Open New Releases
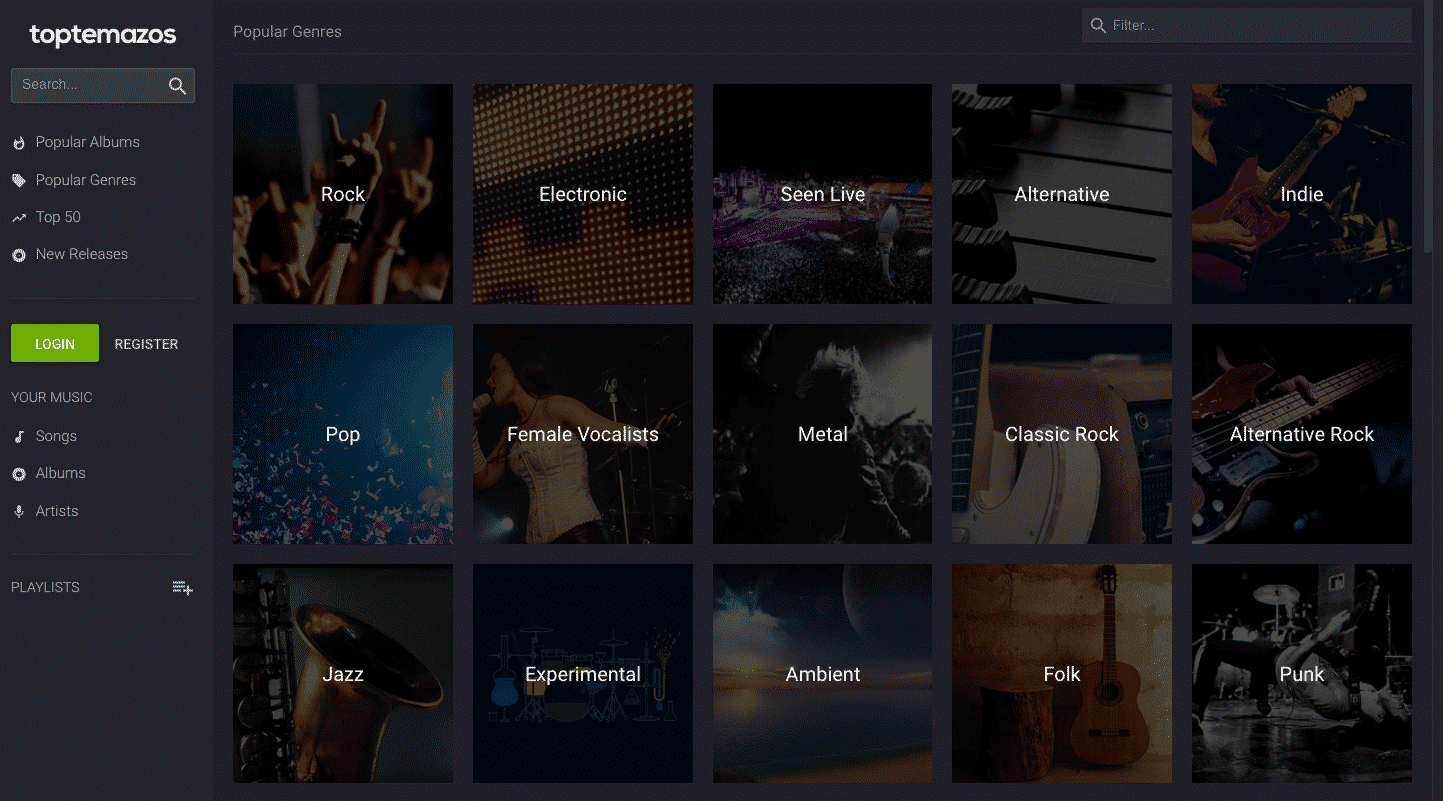1443x801 pixels. coord(82,254)
